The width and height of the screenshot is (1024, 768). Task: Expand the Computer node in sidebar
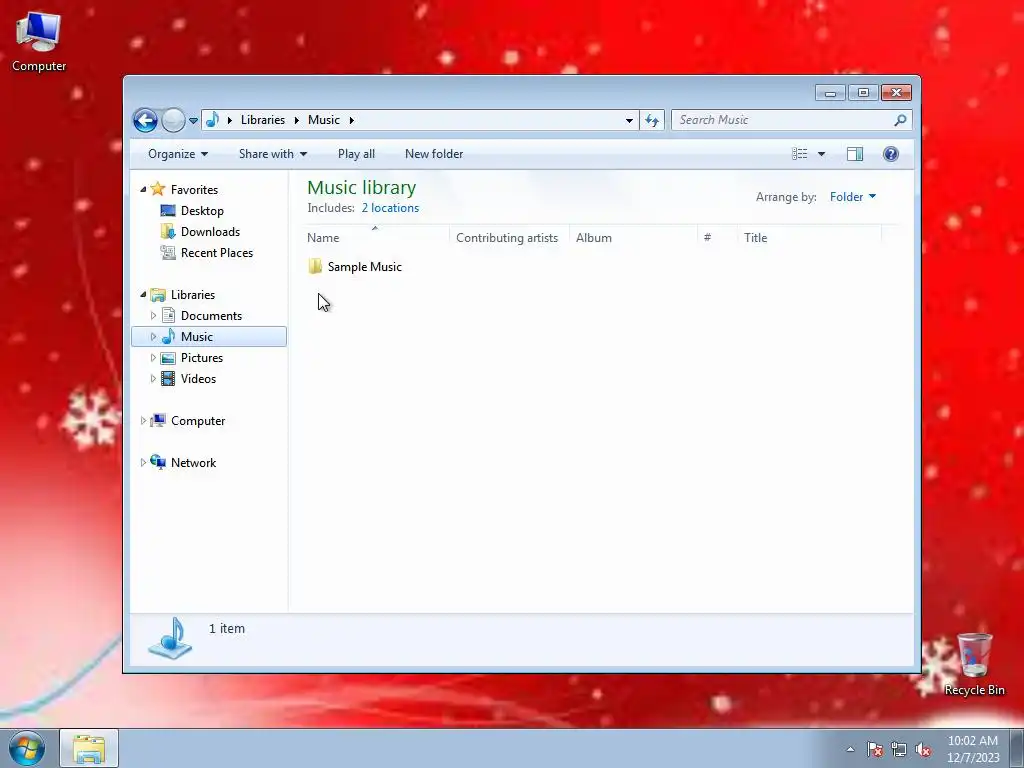[x=143, y=421]
